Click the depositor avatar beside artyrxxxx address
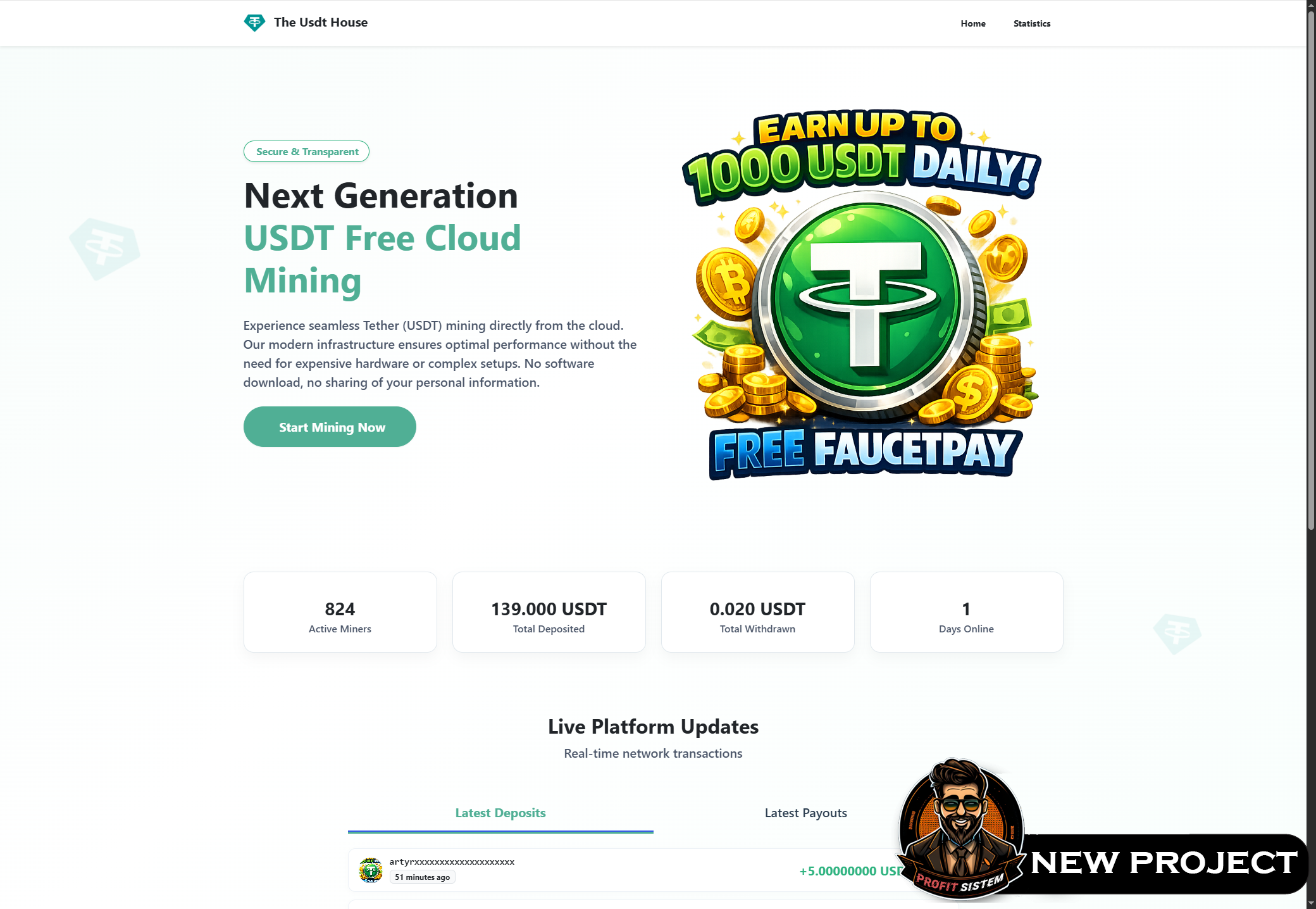The height and width of the screenshot is (909, 1316). (x=371, y=870)
